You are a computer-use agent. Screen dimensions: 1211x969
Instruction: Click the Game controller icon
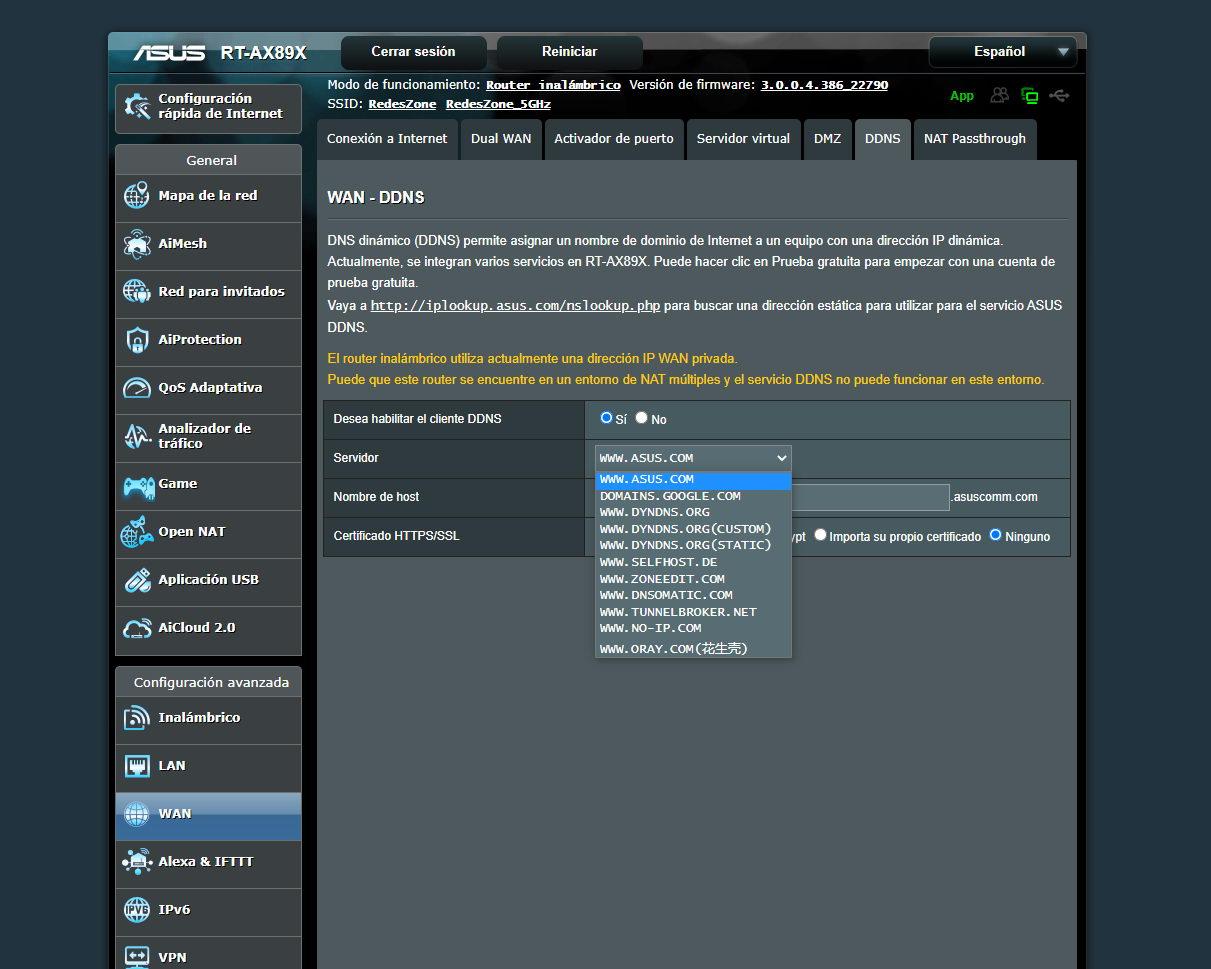(137, 485)
